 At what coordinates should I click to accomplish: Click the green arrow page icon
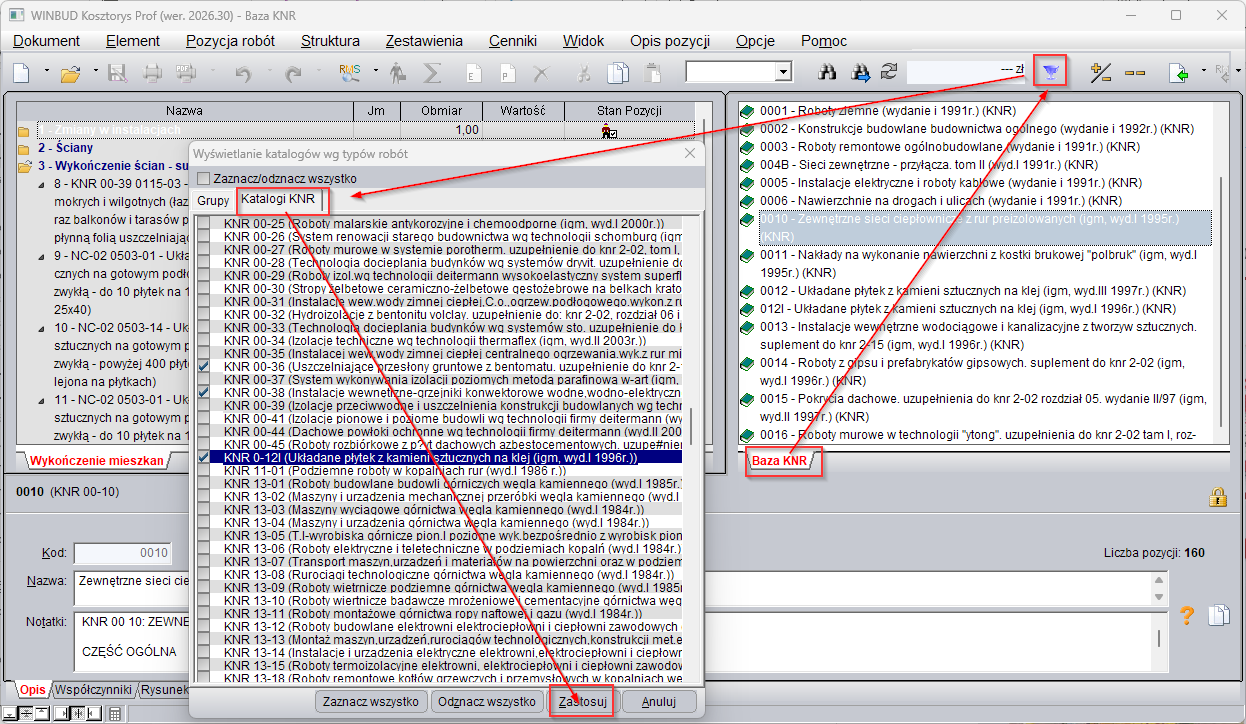coord(1180,72)
